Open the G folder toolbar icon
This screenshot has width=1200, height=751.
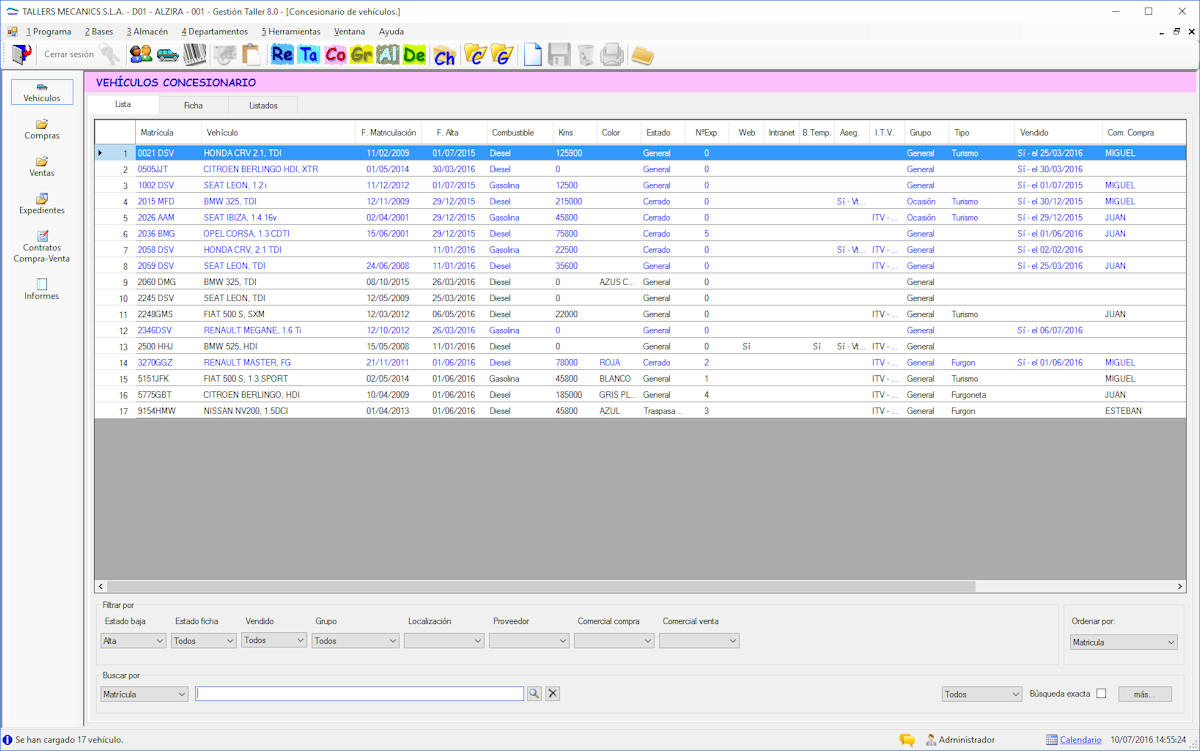[x=502, y=55]
